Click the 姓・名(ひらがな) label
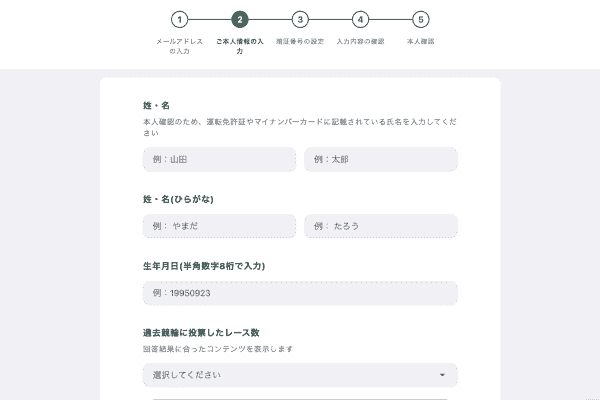The height and width of the screenshot is (400, 600). pos(178,199)
